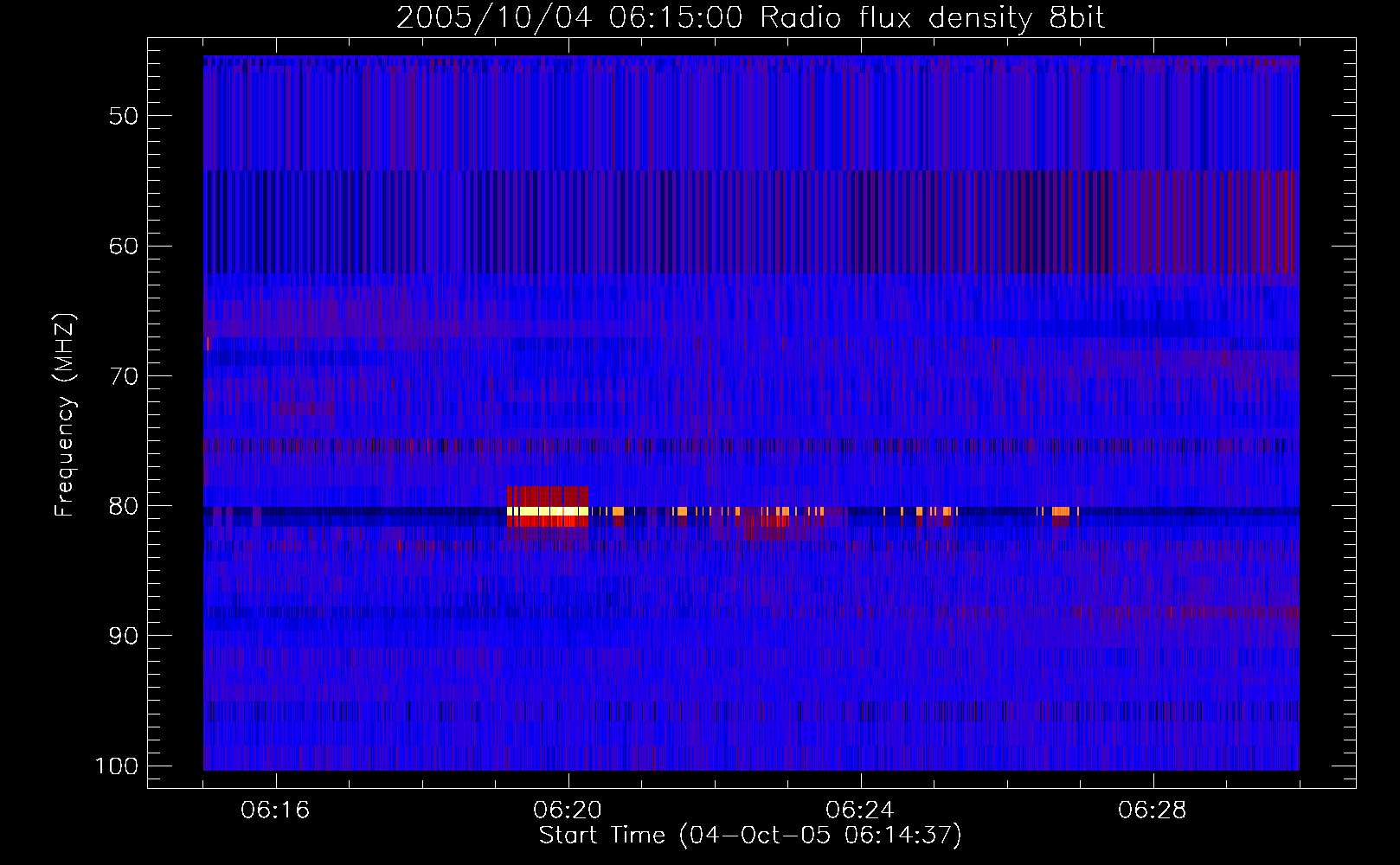Viewport: 1400px width, 865px height.
Task: Click the 06:20 time tick label
Action: [568, 811]
